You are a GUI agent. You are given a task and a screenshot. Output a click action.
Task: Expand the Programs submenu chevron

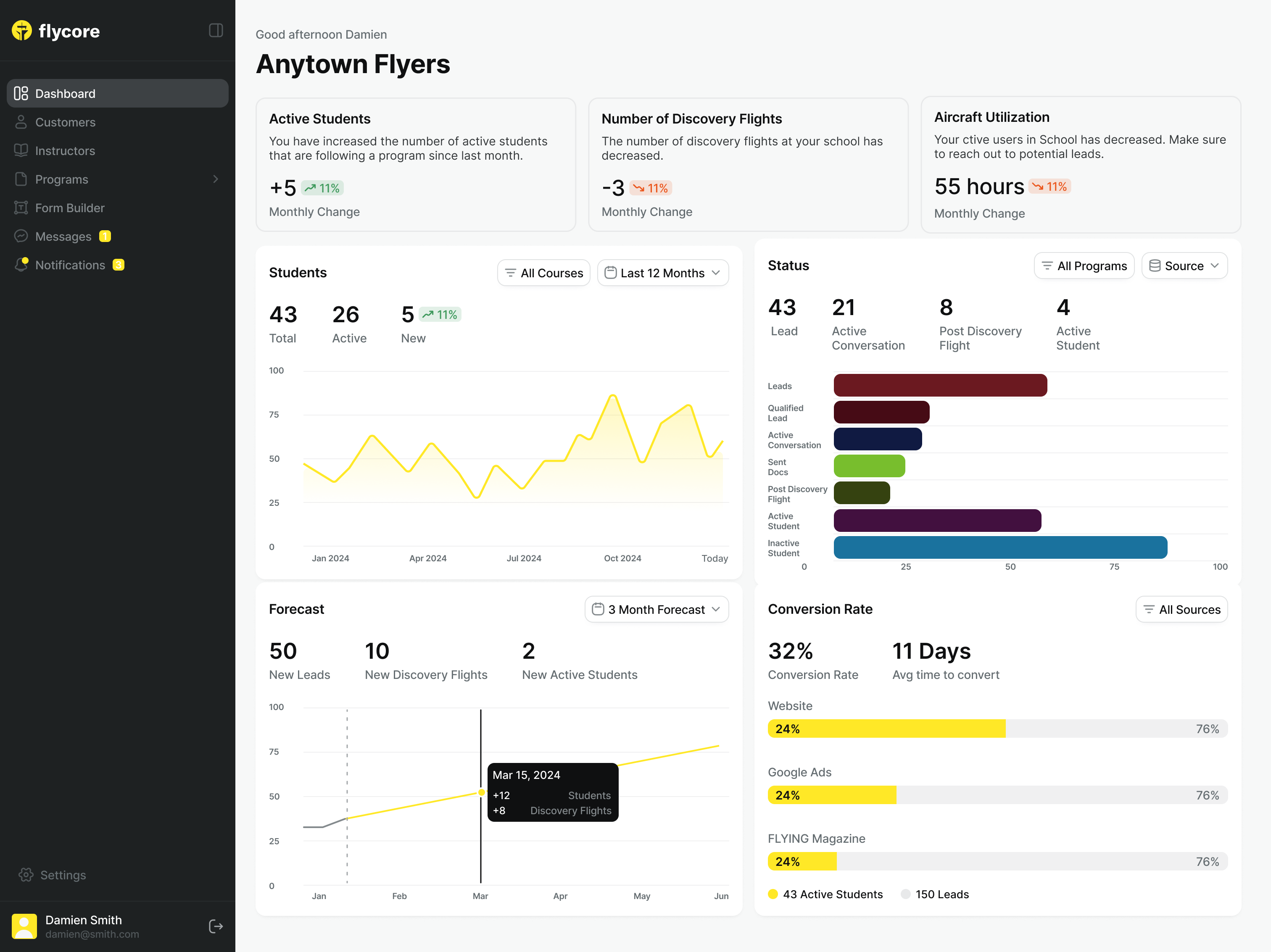(216, 179)
